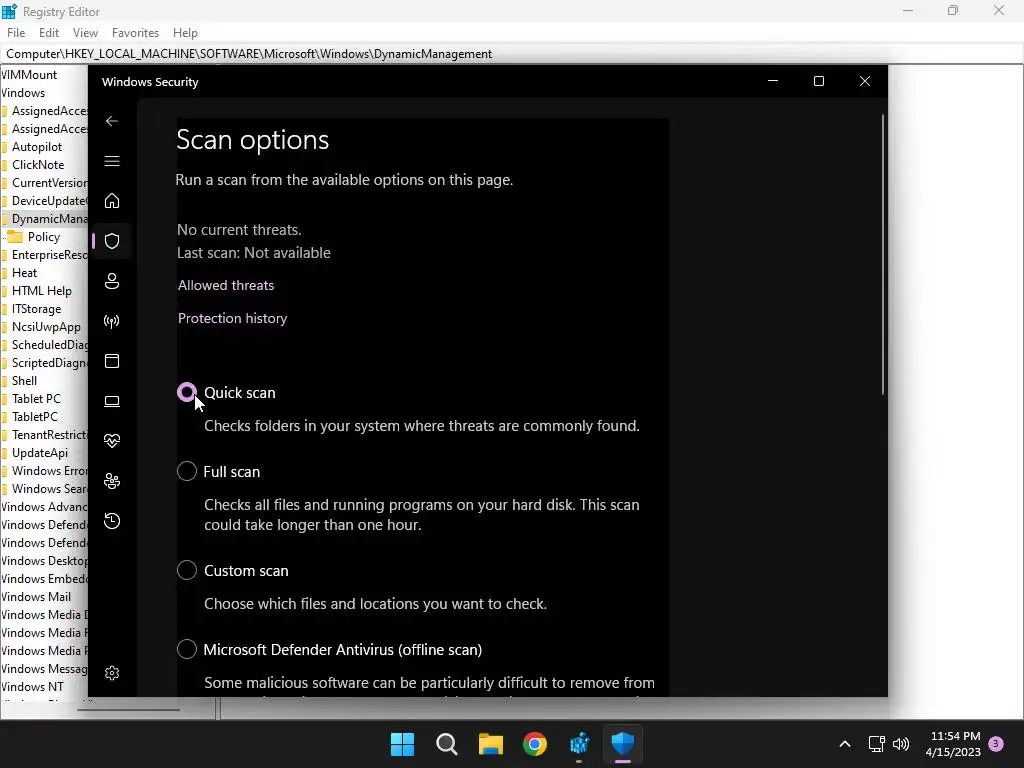Open Device security laptop icon

tap(112, 401)
